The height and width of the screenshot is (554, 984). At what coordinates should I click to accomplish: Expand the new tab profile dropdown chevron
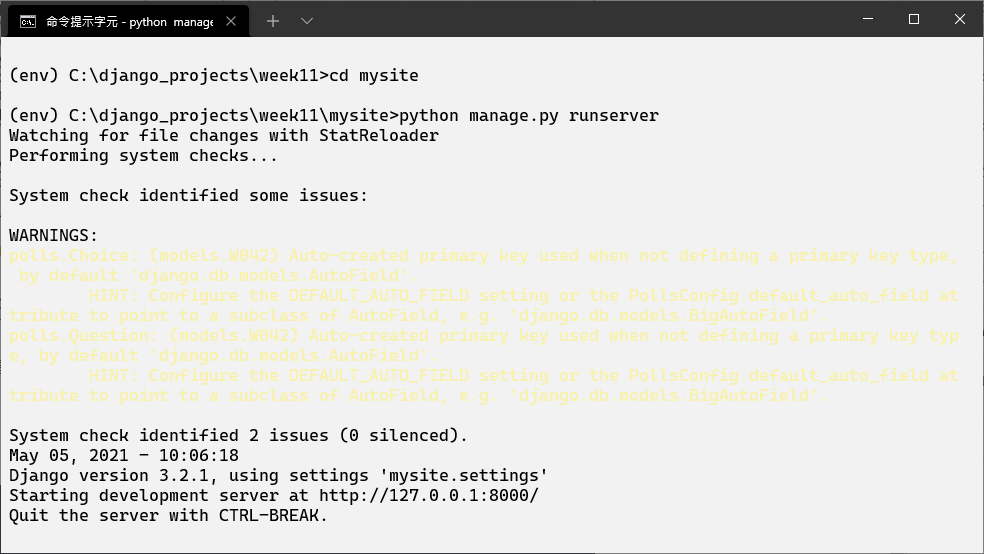307,21
